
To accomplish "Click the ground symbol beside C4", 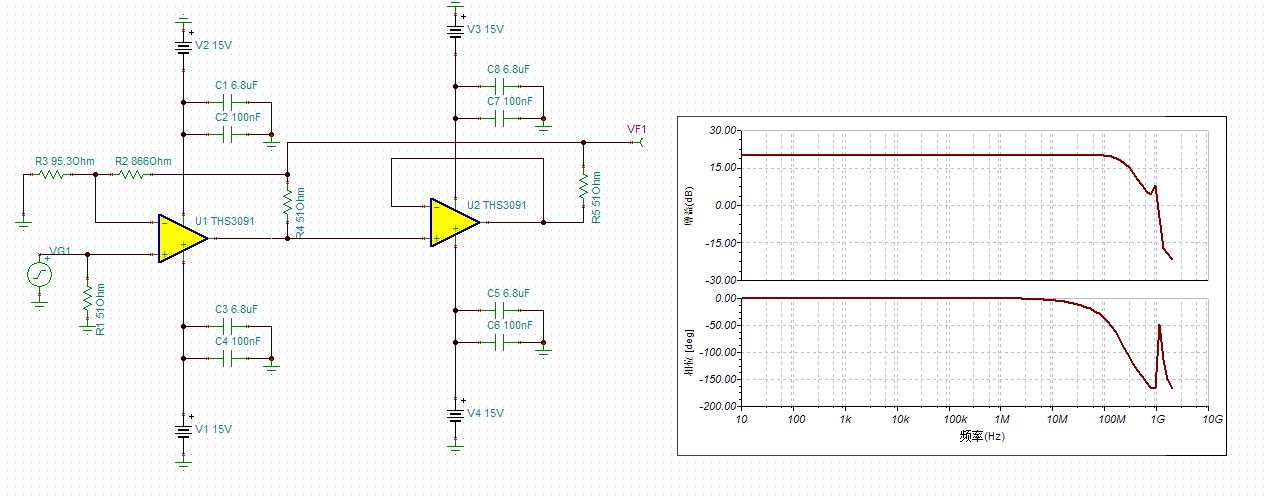I will [x=270, y=367].
